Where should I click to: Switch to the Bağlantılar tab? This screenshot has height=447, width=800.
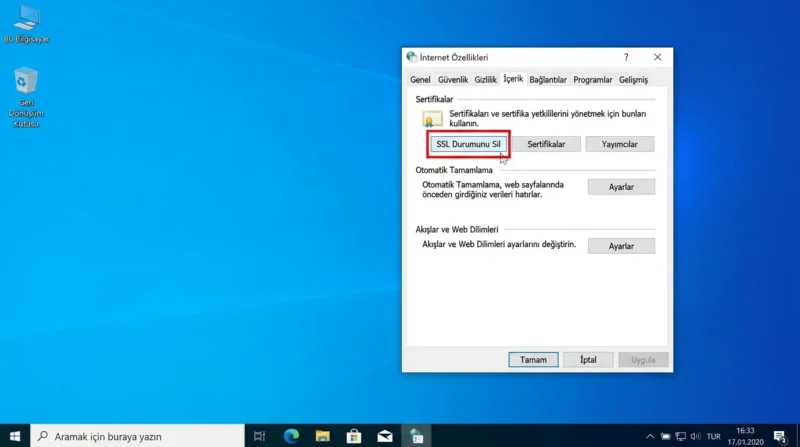547,80
